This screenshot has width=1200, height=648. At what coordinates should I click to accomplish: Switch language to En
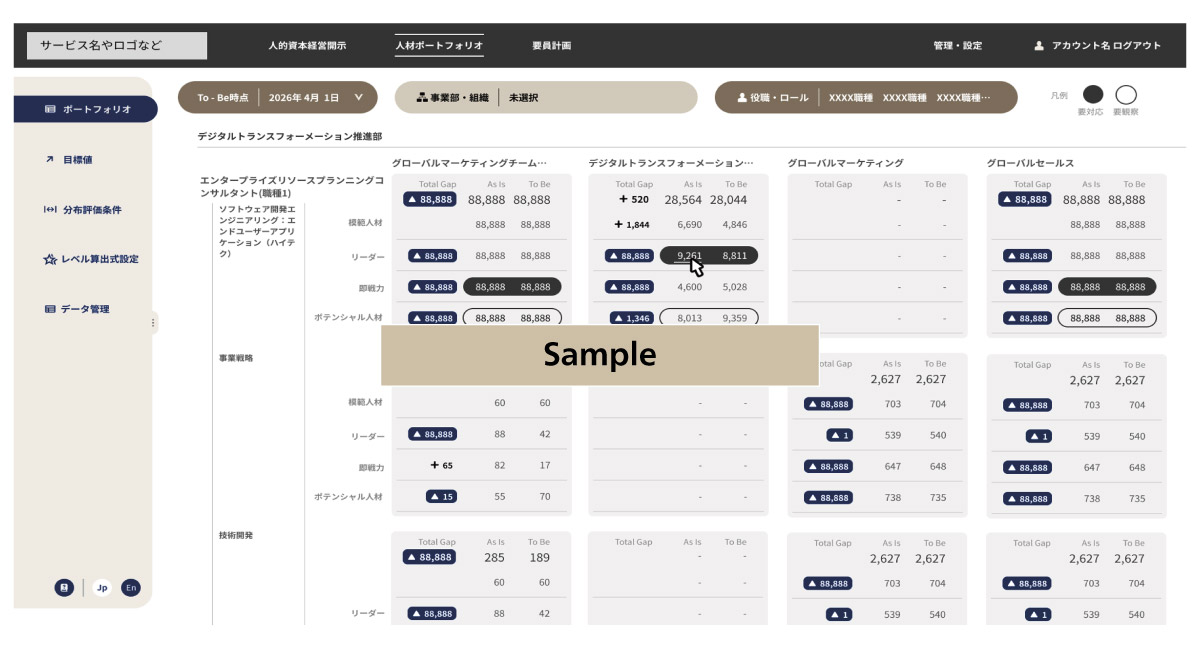point(131,588)
